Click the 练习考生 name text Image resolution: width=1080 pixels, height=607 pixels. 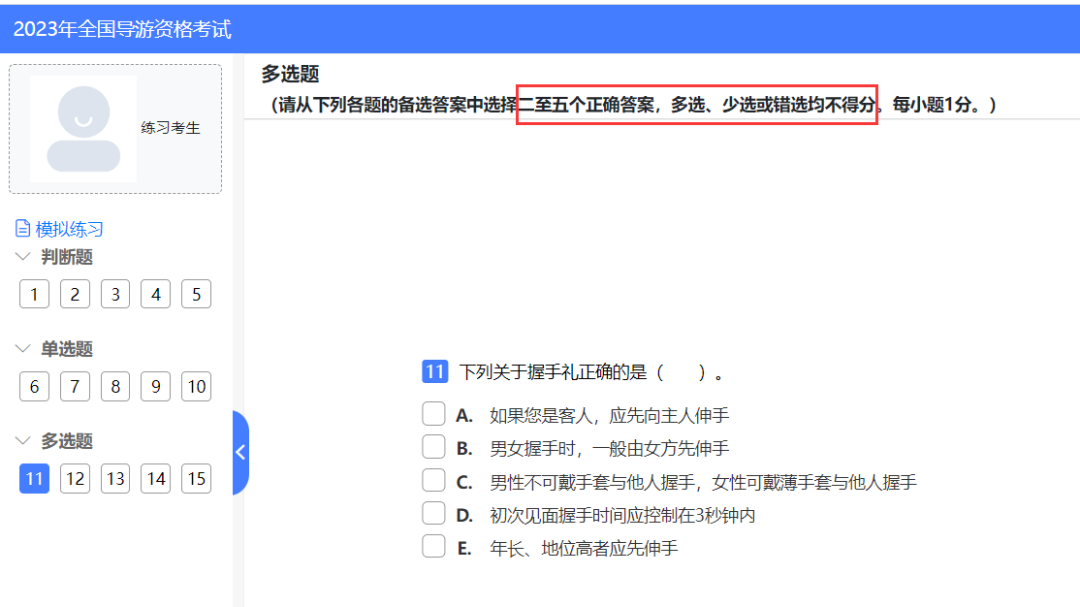(170, 128)
